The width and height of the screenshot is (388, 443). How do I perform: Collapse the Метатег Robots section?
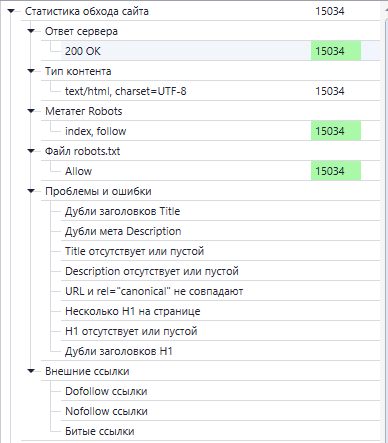tap(31, 111)
